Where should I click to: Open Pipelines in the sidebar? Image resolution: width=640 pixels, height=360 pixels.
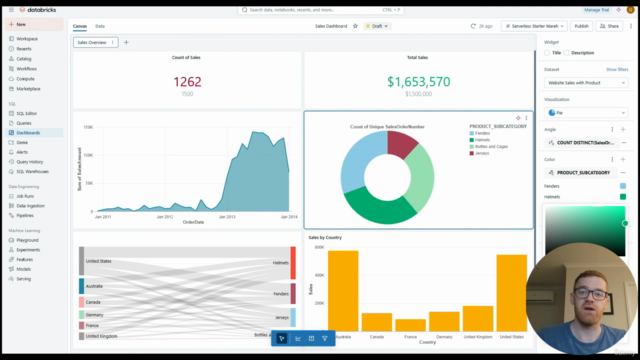(x=25, y=216)
